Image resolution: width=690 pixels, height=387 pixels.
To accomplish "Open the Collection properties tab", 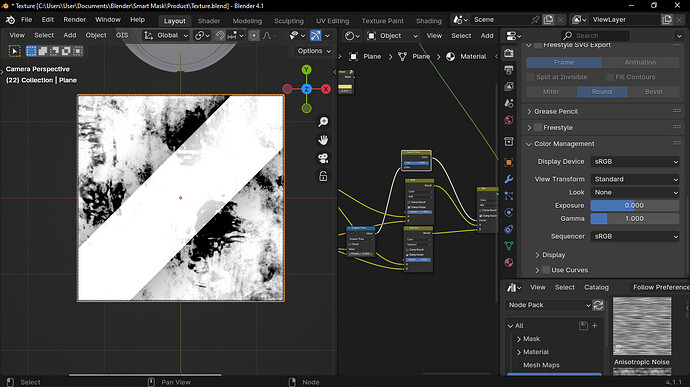I will 509,141.
